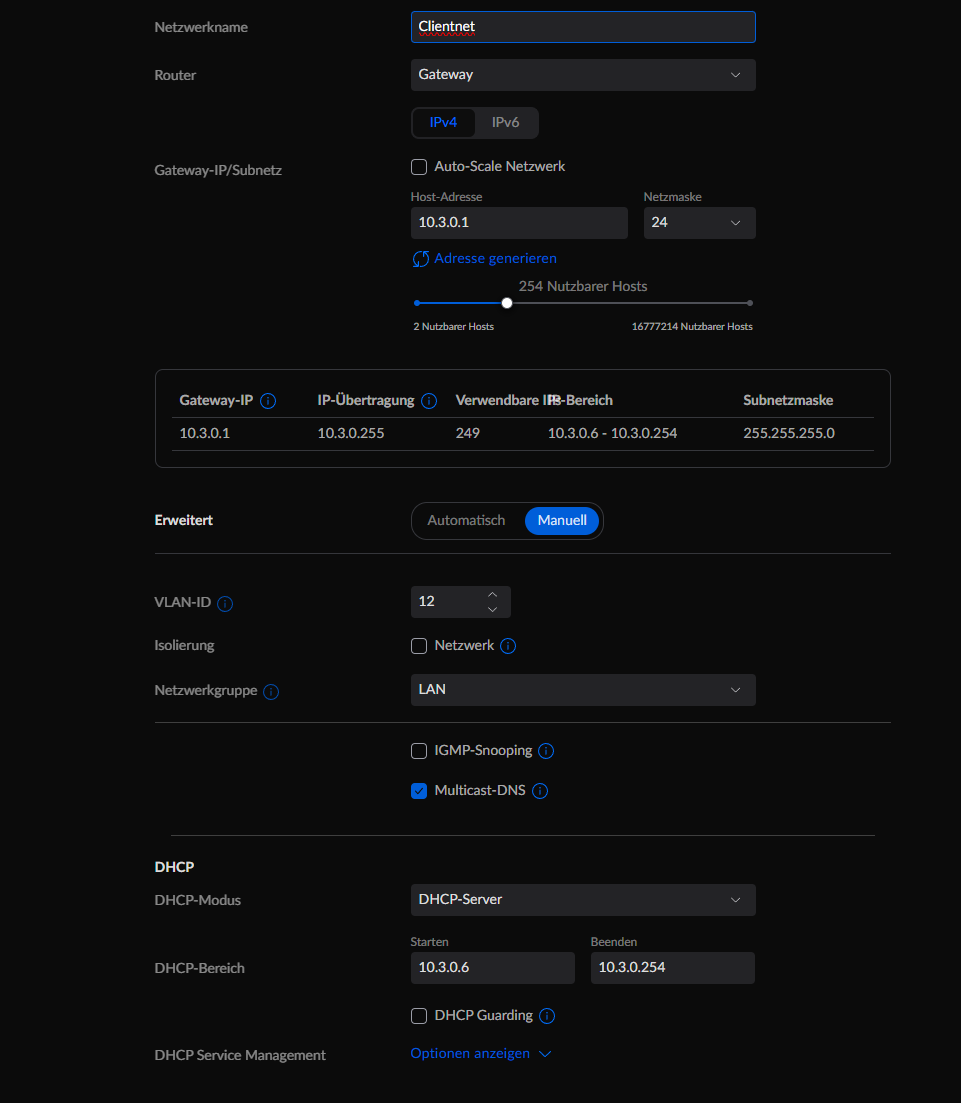Screen dimensions: 961x1103
Task: Enable the DHCP Guarding checkbox
Action: coord(419,1016)
